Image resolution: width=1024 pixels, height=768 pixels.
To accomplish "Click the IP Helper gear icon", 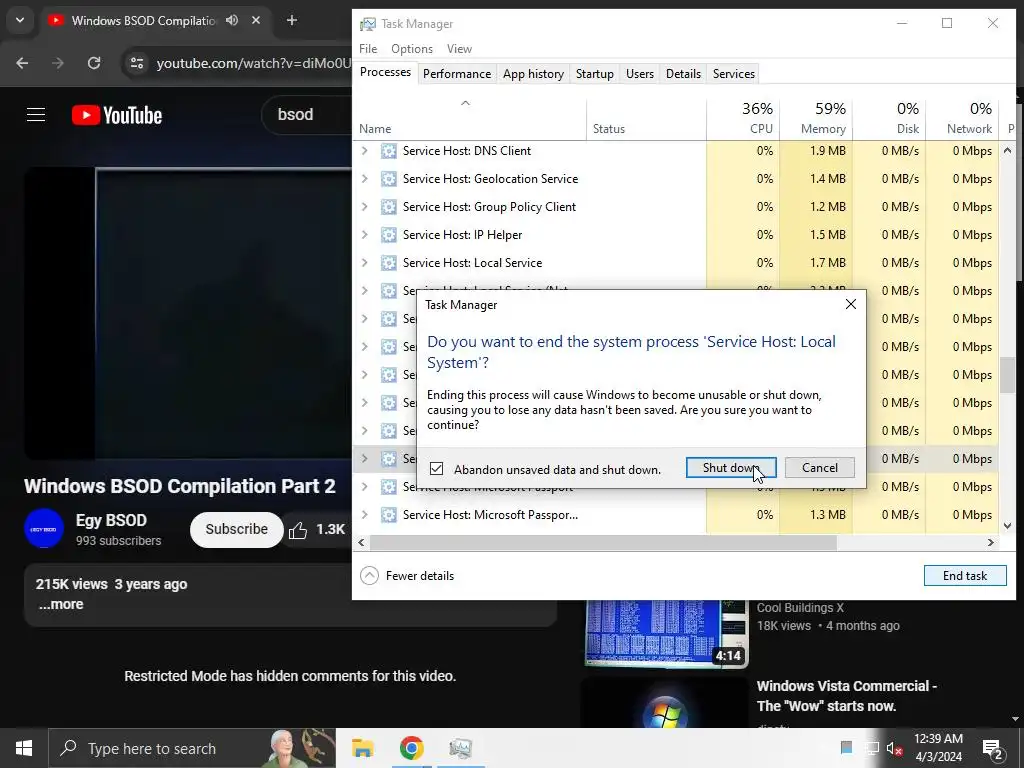I will pyautogui.click(x=389, y=235).
